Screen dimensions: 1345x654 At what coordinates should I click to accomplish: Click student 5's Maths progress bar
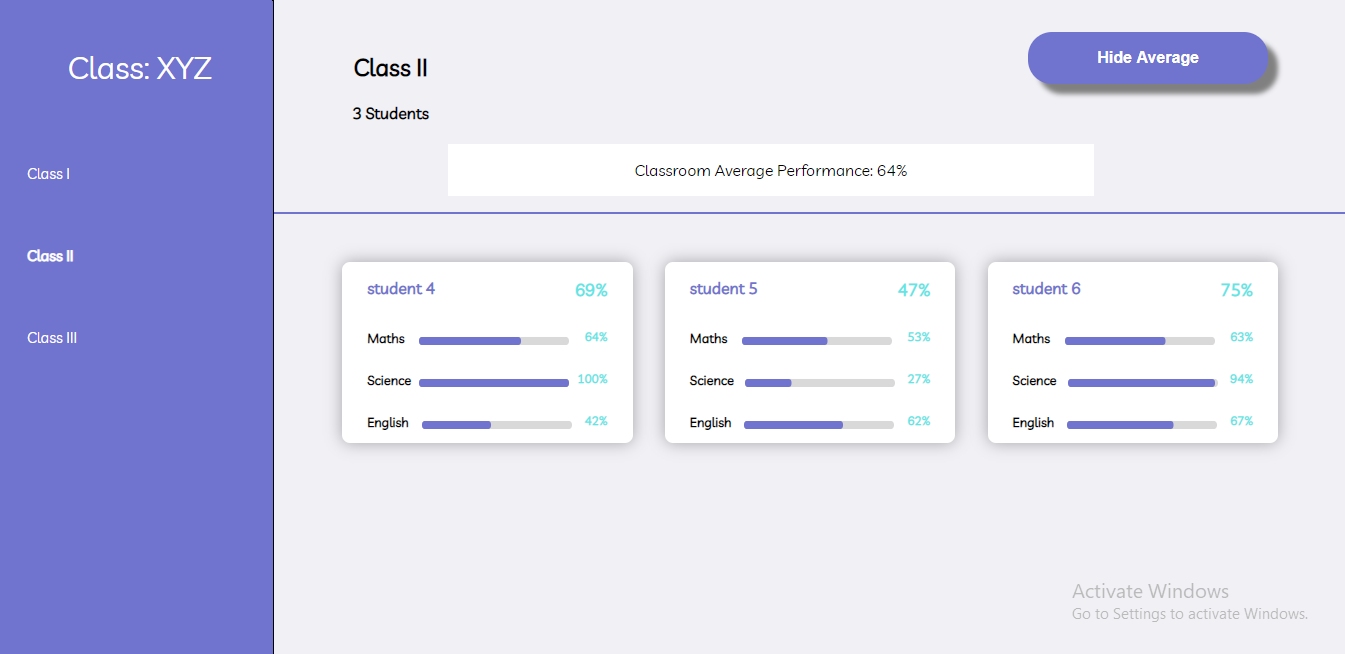point(817,340)
